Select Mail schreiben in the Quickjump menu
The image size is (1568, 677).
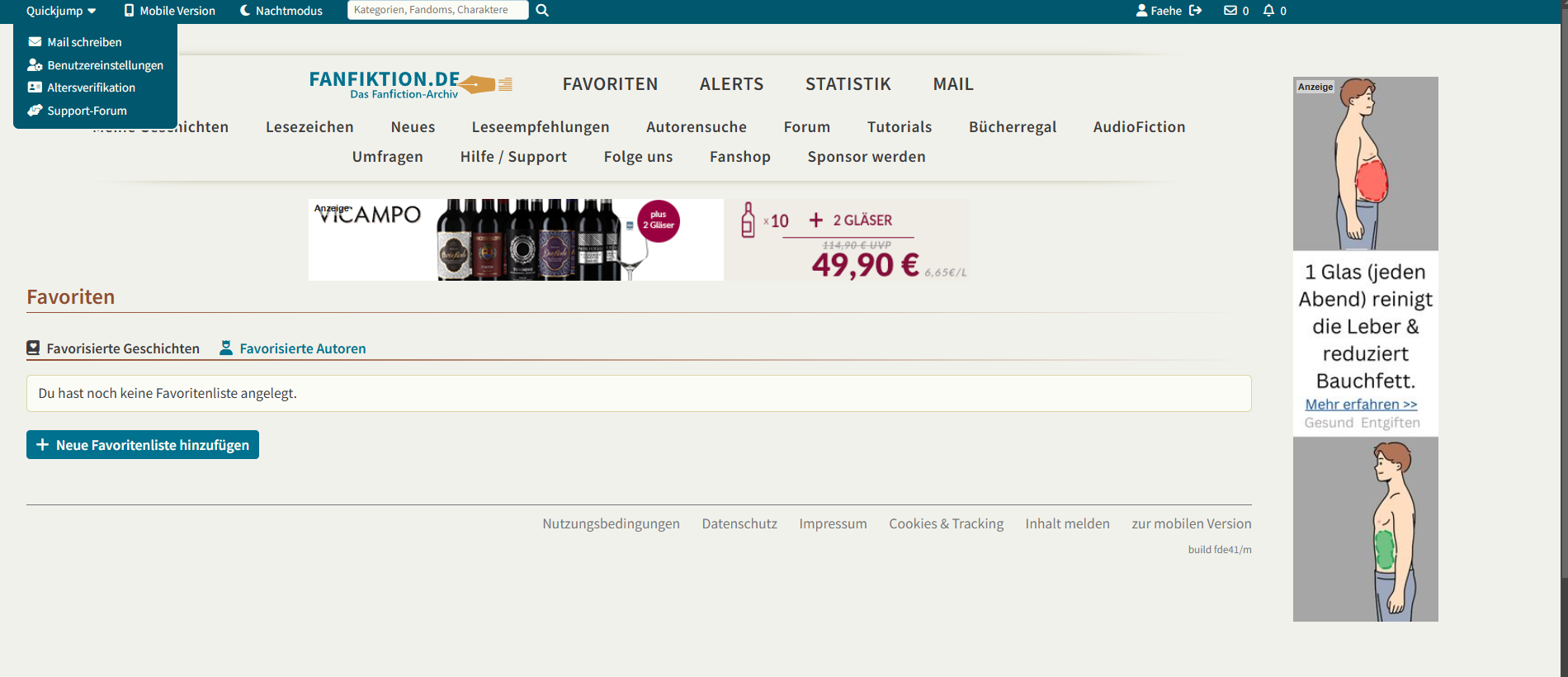click(84, 42)
